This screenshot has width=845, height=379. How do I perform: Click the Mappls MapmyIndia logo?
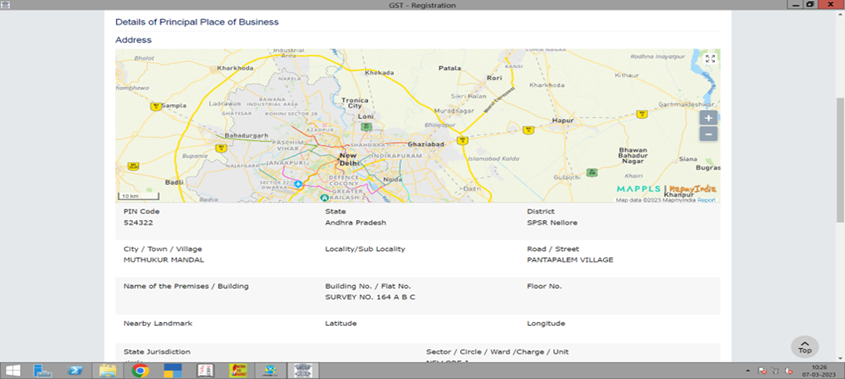click(666, 189)
